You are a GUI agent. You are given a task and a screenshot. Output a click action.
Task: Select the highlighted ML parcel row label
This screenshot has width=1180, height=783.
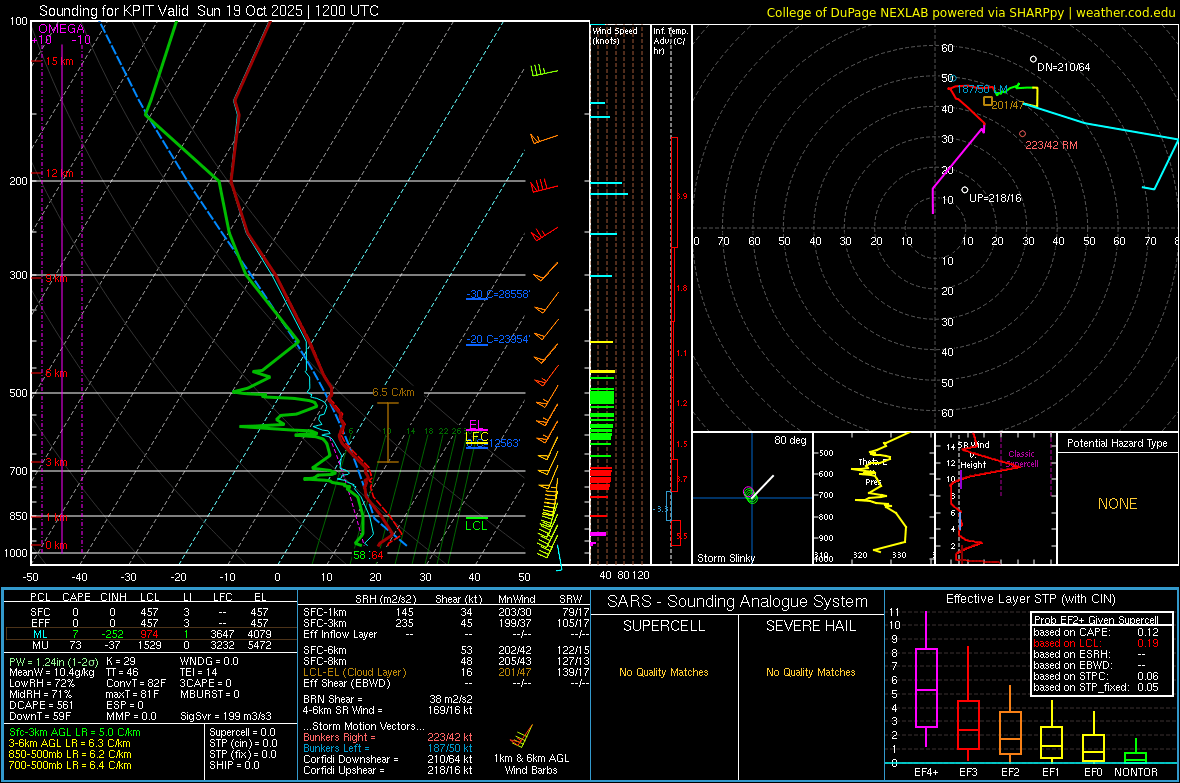click(40, 634)
